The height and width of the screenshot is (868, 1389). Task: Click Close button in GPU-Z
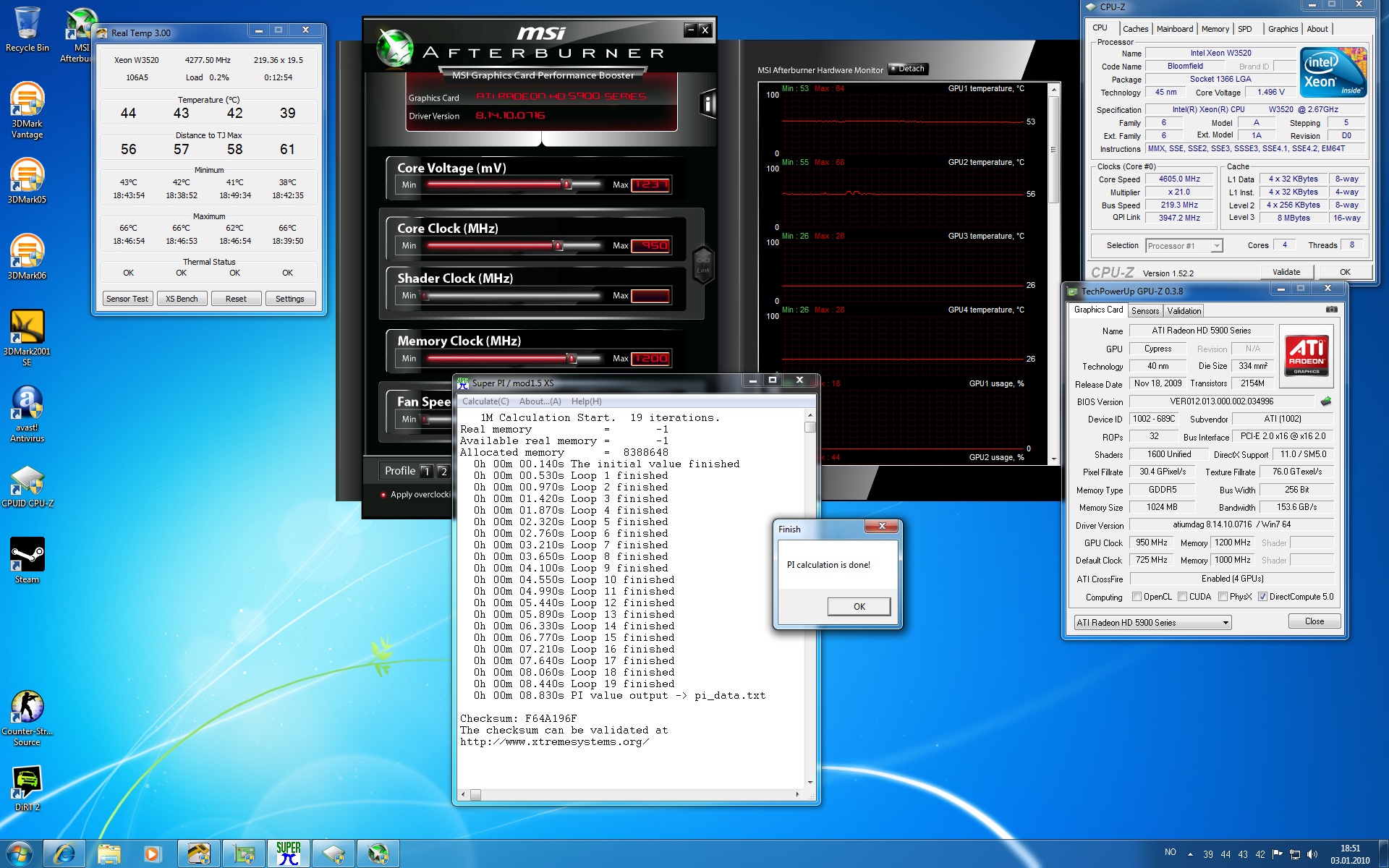[x=1314, y=621]
